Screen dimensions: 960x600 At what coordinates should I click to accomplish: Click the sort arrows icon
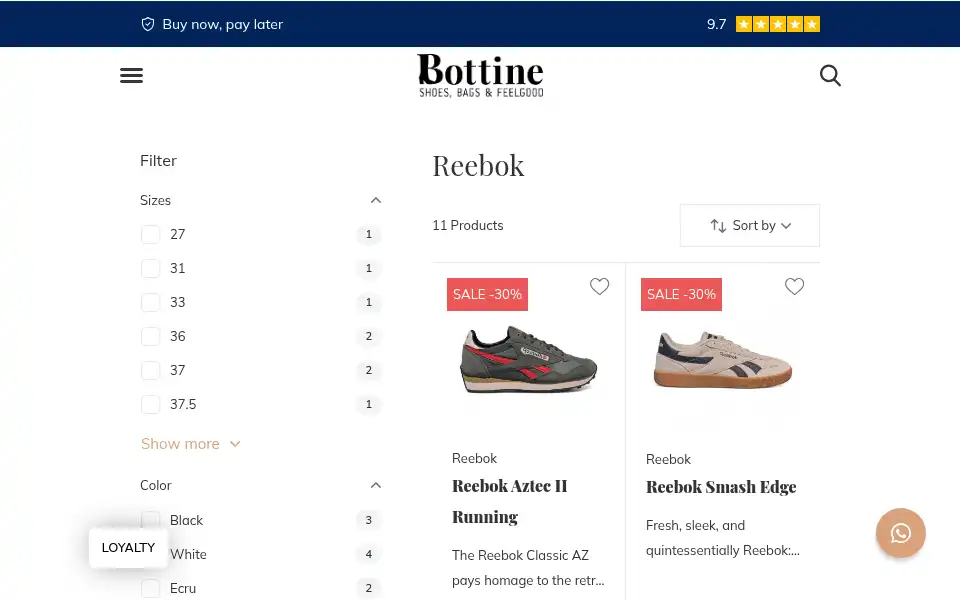(x=718, y=226)
